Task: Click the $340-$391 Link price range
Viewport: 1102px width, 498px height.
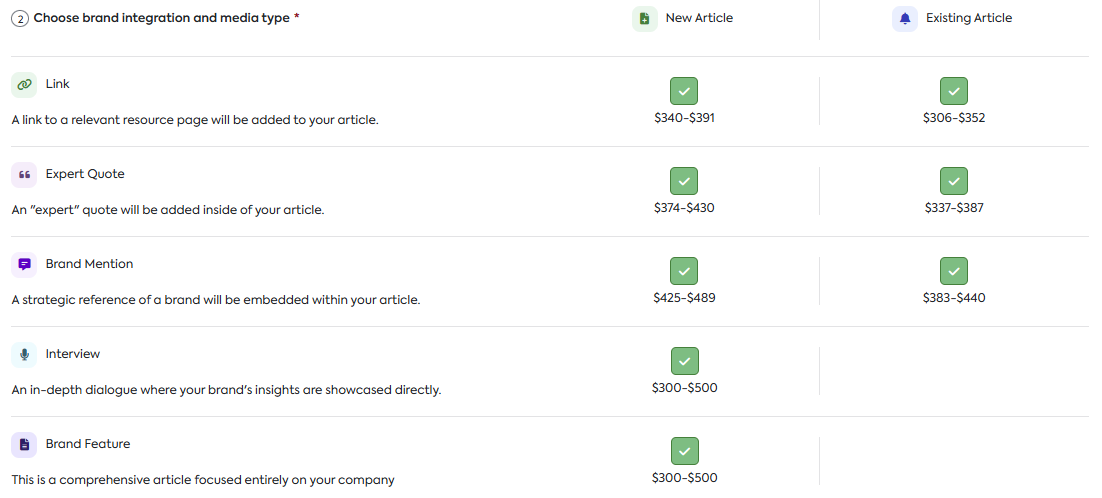Action: tap(684, 118)
